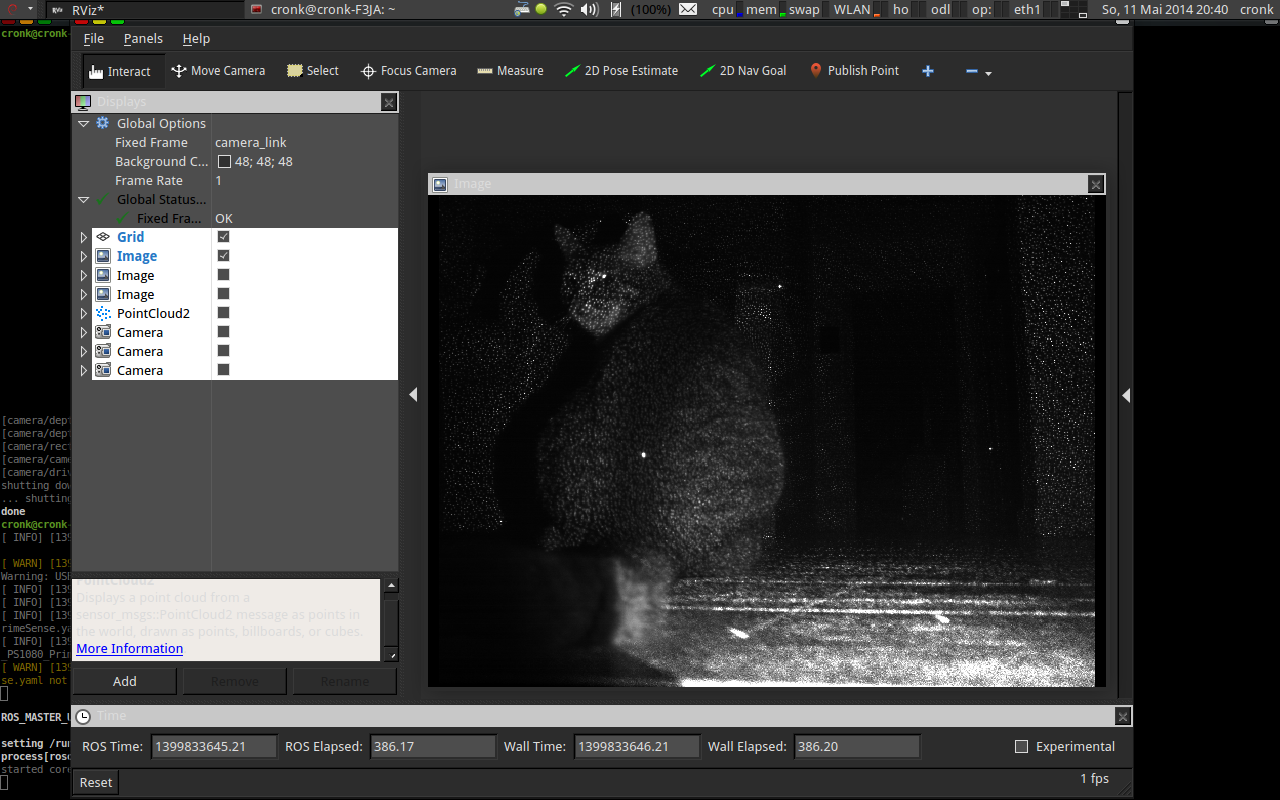This screenshot has height=800, width=1280.
Task: Click the Global Status green checkmark icon
Action: click(102, 199)
